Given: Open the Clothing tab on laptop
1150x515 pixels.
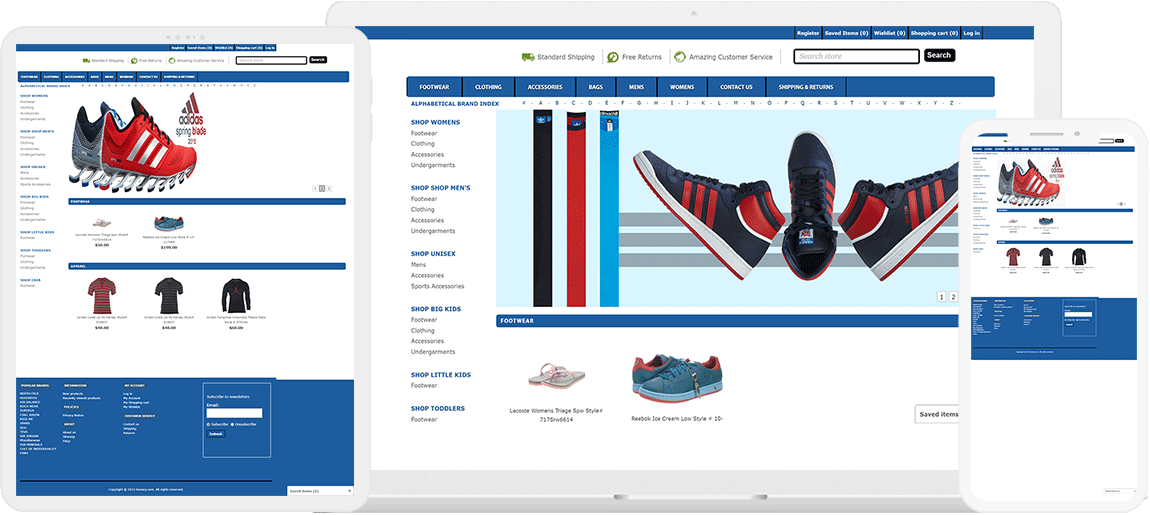Looking at the screenshot, I should pyautogui.click(x=488, y=87).
